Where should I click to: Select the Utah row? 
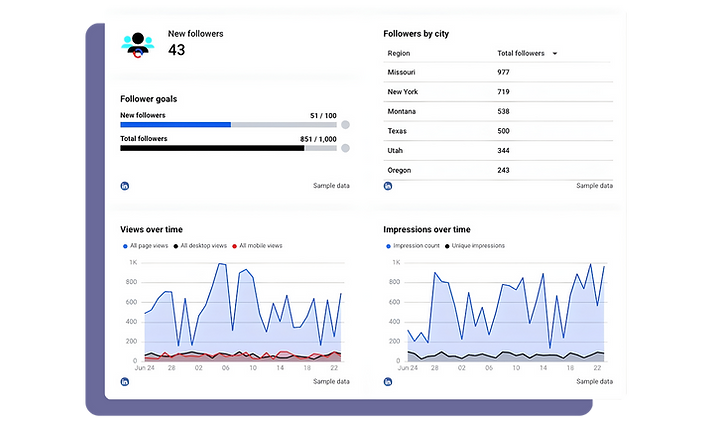[498, 151]
